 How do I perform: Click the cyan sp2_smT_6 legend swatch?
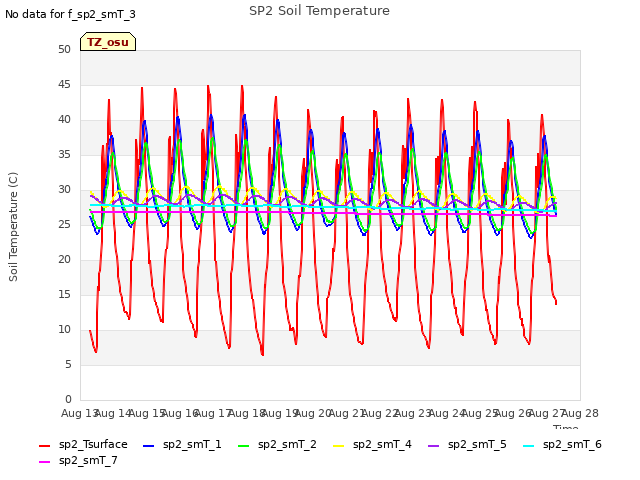pyautogui.click(x=528, y=446)
